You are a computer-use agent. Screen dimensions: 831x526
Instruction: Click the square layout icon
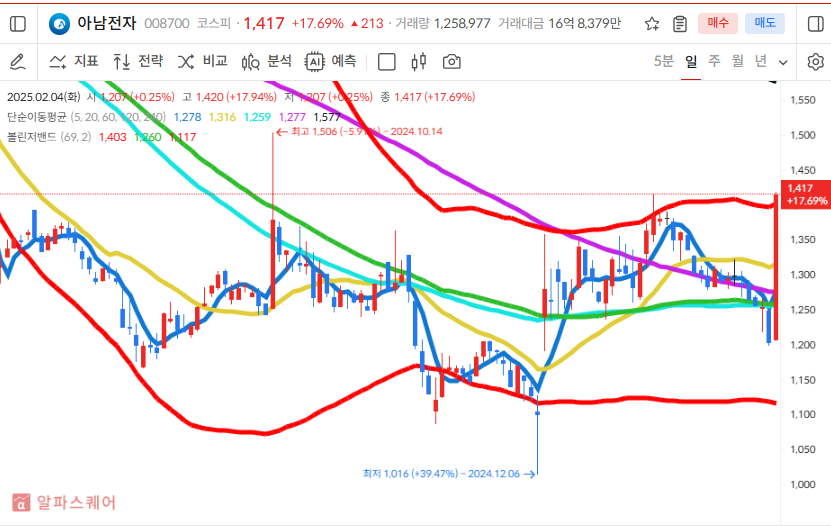[386, 62]
